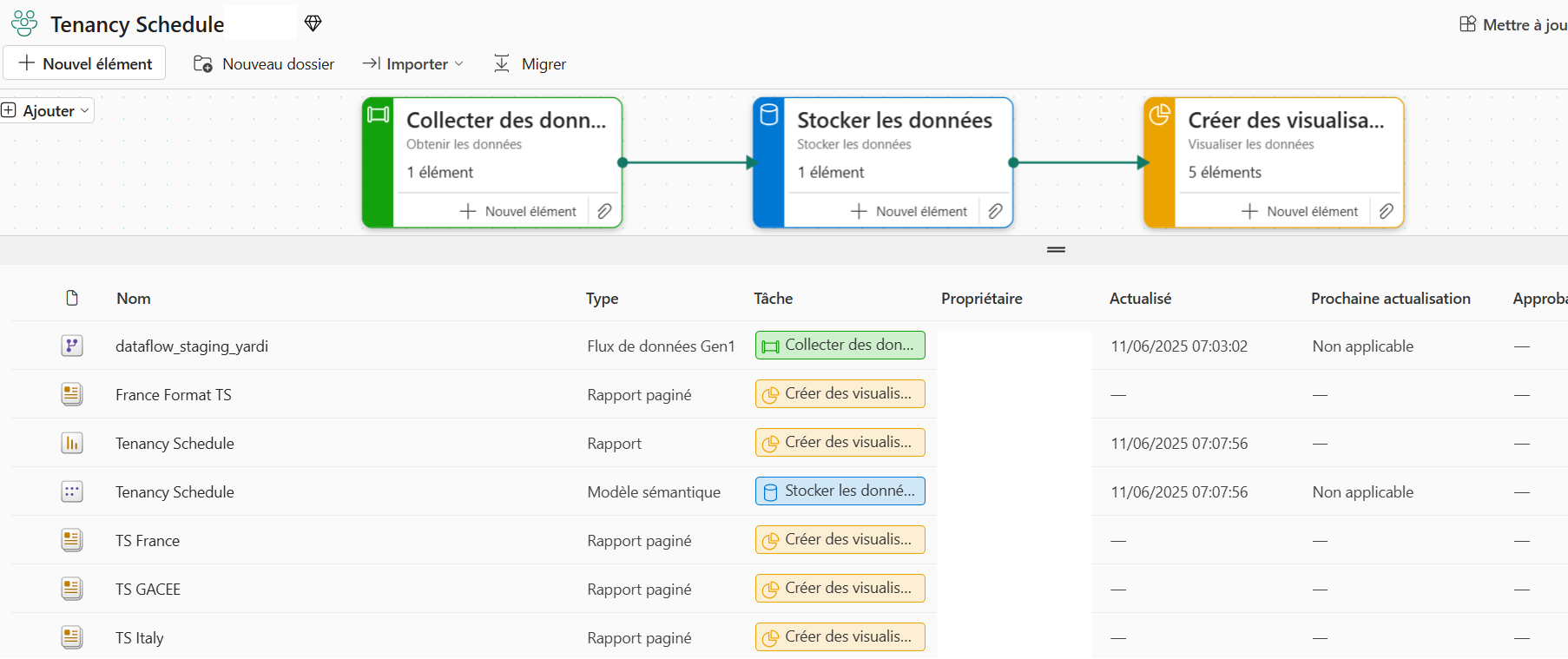Sort by the Actualisé column header
This screenshot has width=1568, height=659.
coord(1140,298)
